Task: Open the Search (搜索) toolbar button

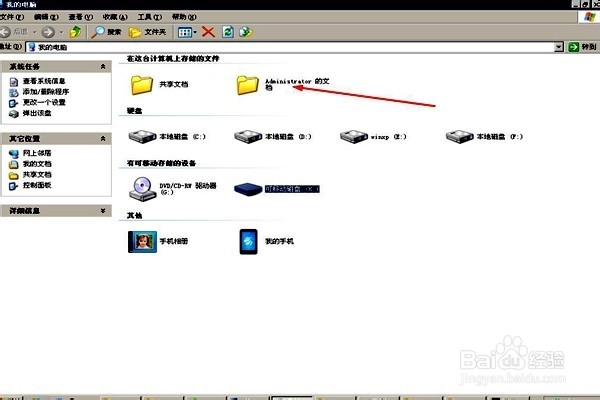Action: point(107,32)
